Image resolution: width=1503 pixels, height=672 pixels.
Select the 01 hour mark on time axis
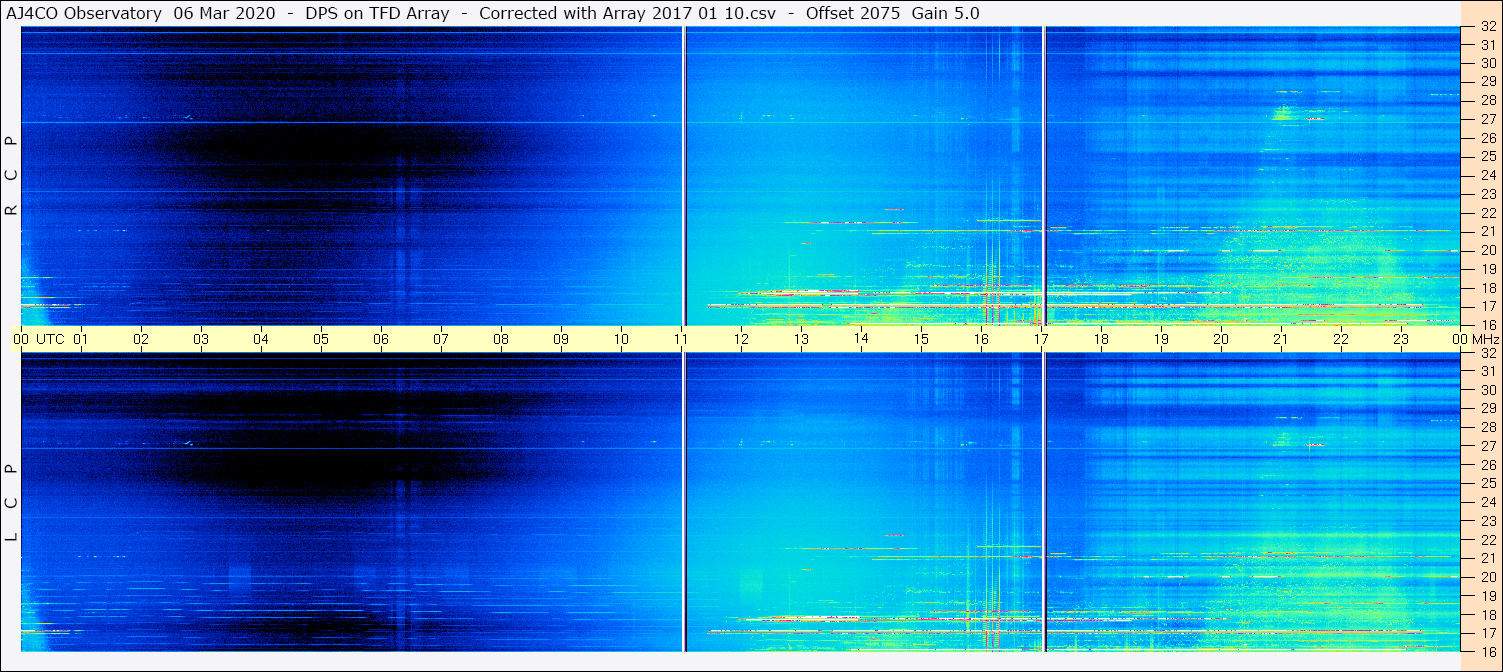tap(81, 339)
